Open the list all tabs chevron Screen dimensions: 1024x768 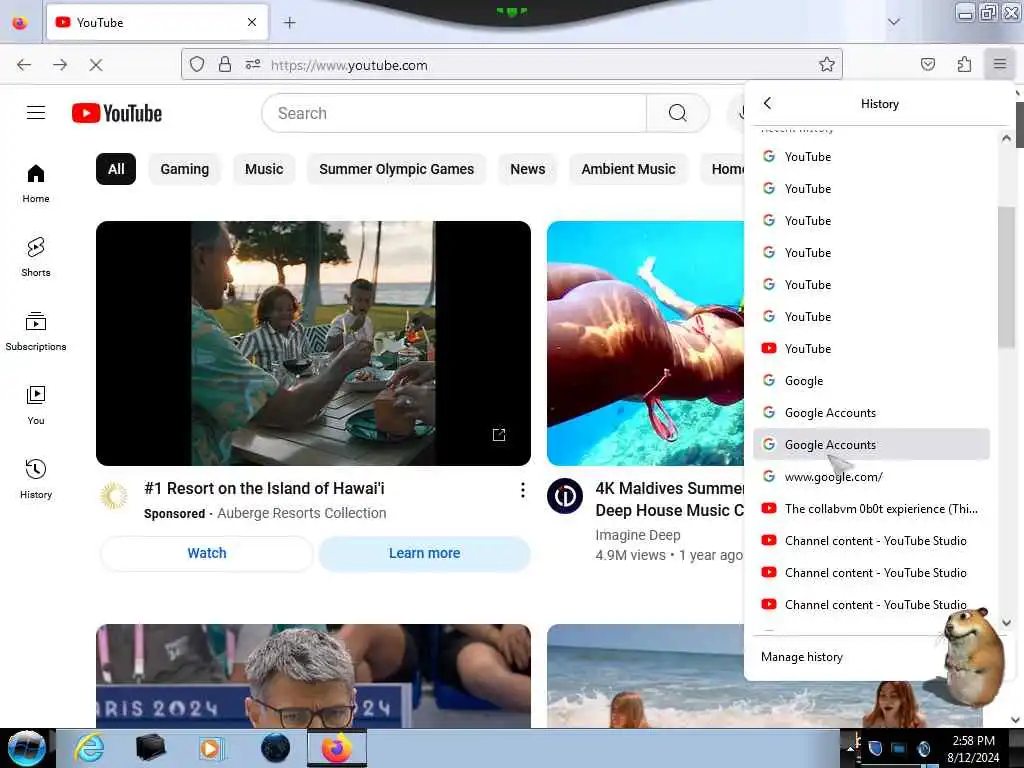click(x=894, y=22)
